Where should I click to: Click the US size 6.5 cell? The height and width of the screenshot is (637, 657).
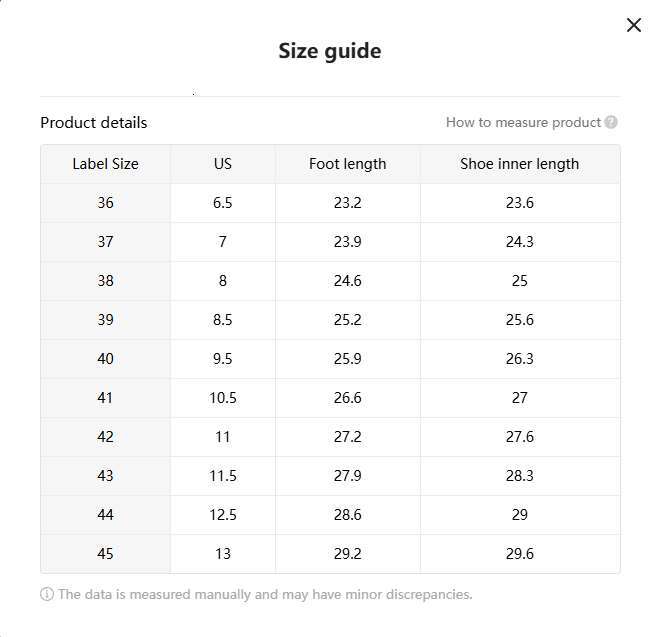click(222, 203)
